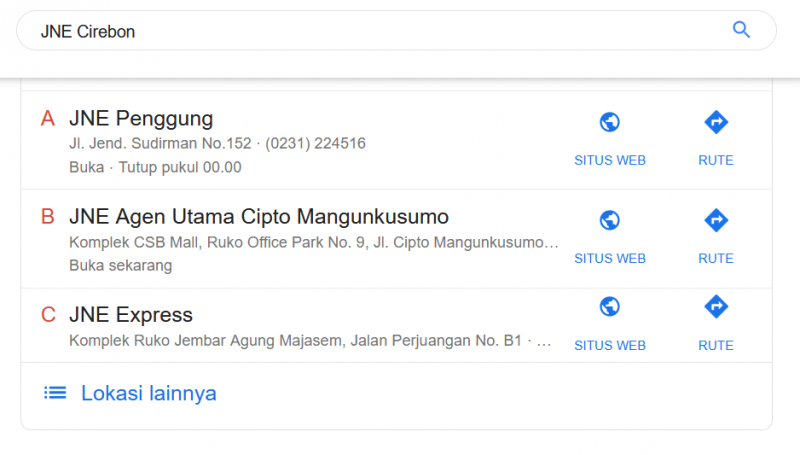The height and width of the screenshot is (455, 800).
Task: Click RUTE label for JNE Agen Utama
Action: coord(716,259)
